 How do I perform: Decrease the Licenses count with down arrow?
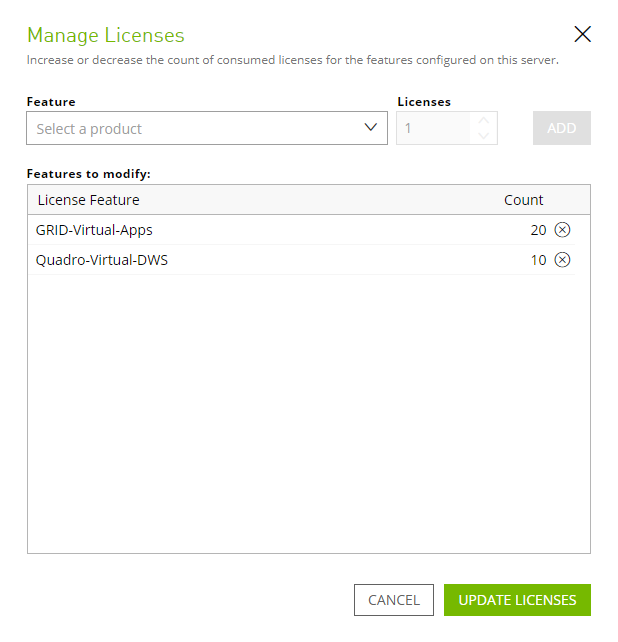(x=484, y=136)
